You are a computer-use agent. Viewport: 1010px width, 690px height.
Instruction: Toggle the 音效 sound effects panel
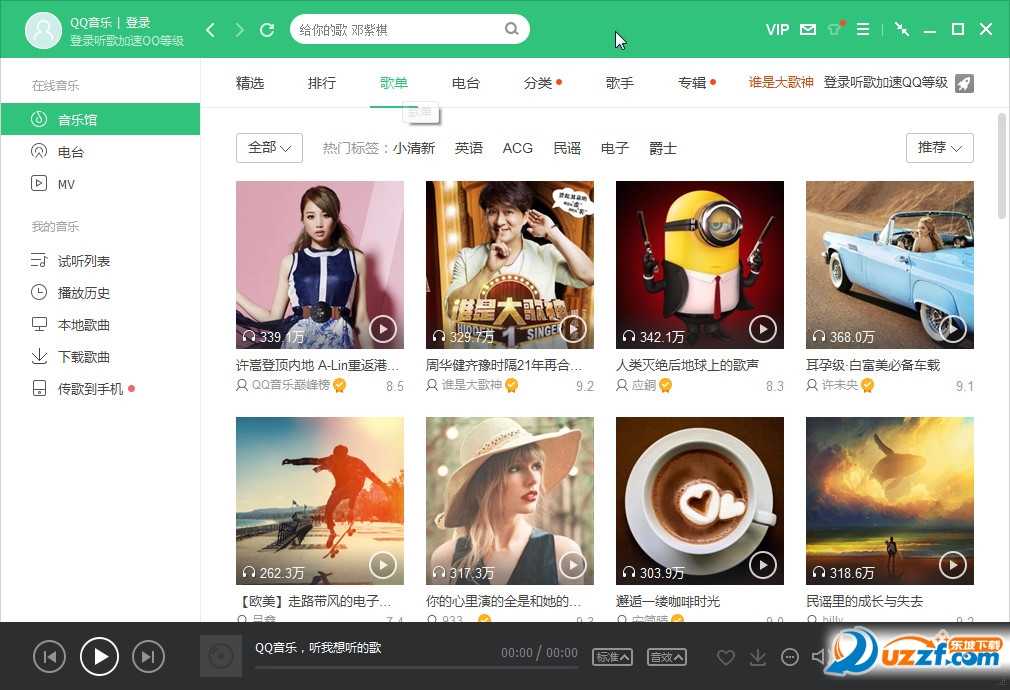point(666,657)
